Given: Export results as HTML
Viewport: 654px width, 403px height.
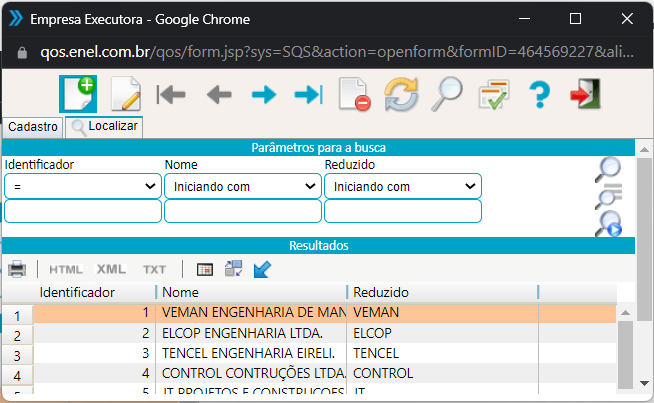Looking at the screenshot, I should click(x=66, y=269).
